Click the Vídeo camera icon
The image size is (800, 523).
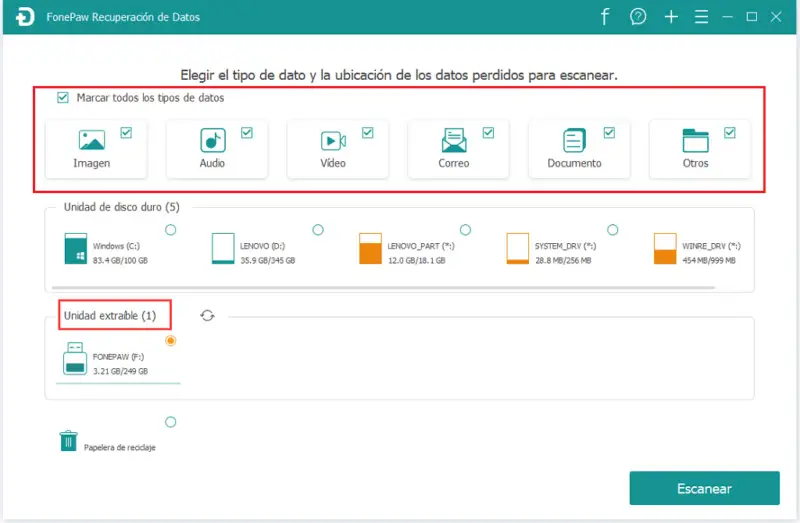point(333,140)
